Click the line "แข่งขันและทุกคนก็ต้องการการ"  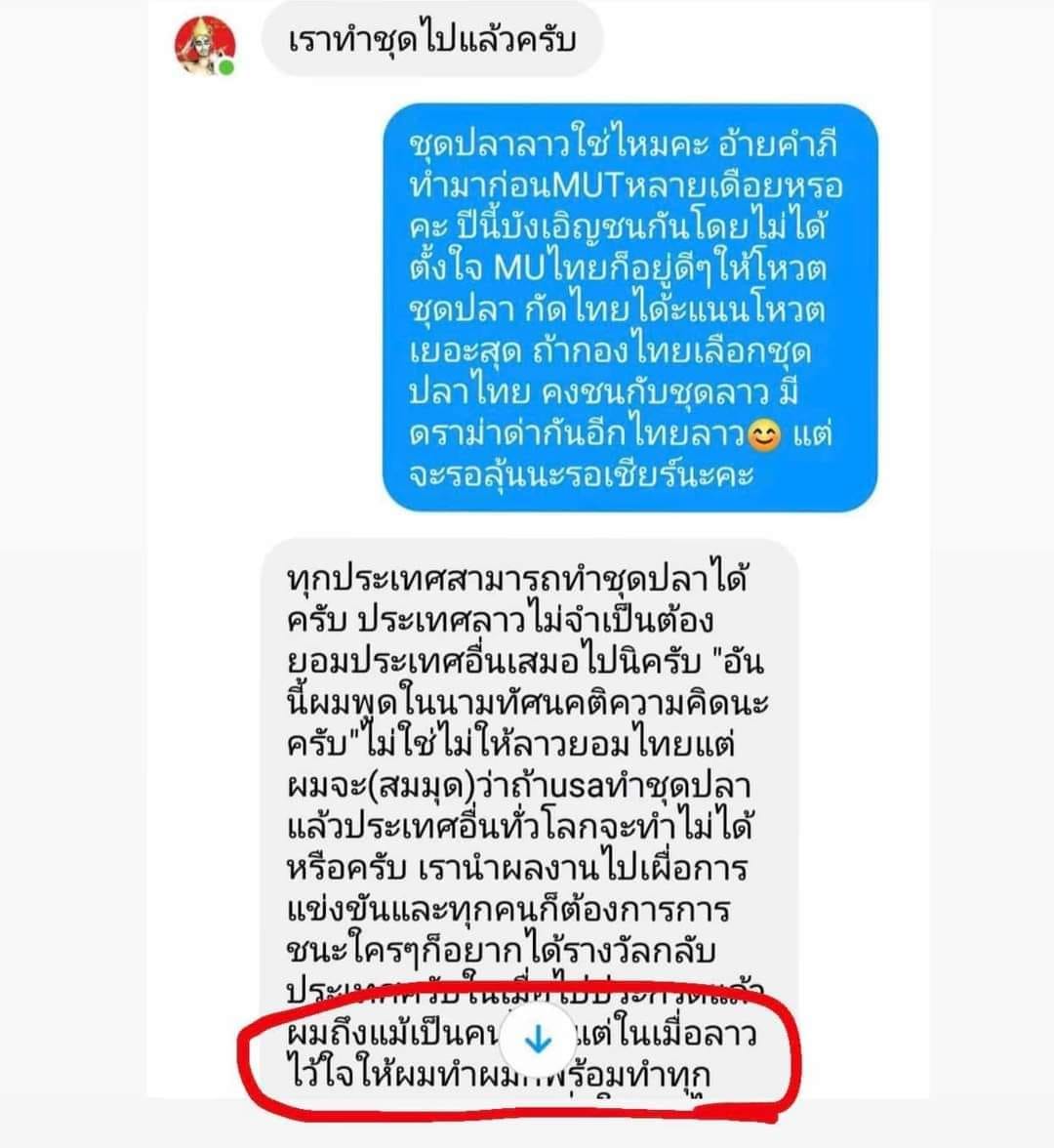pos(508,910)
